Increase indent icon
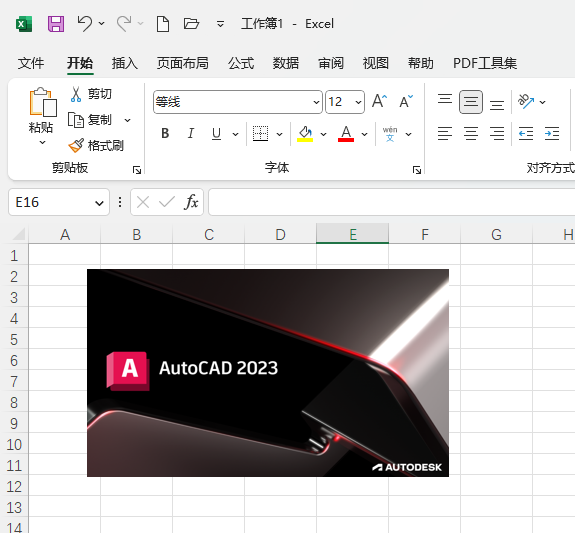Image resolution: width=575 pixels, height=533 pixels. point(552,134)
